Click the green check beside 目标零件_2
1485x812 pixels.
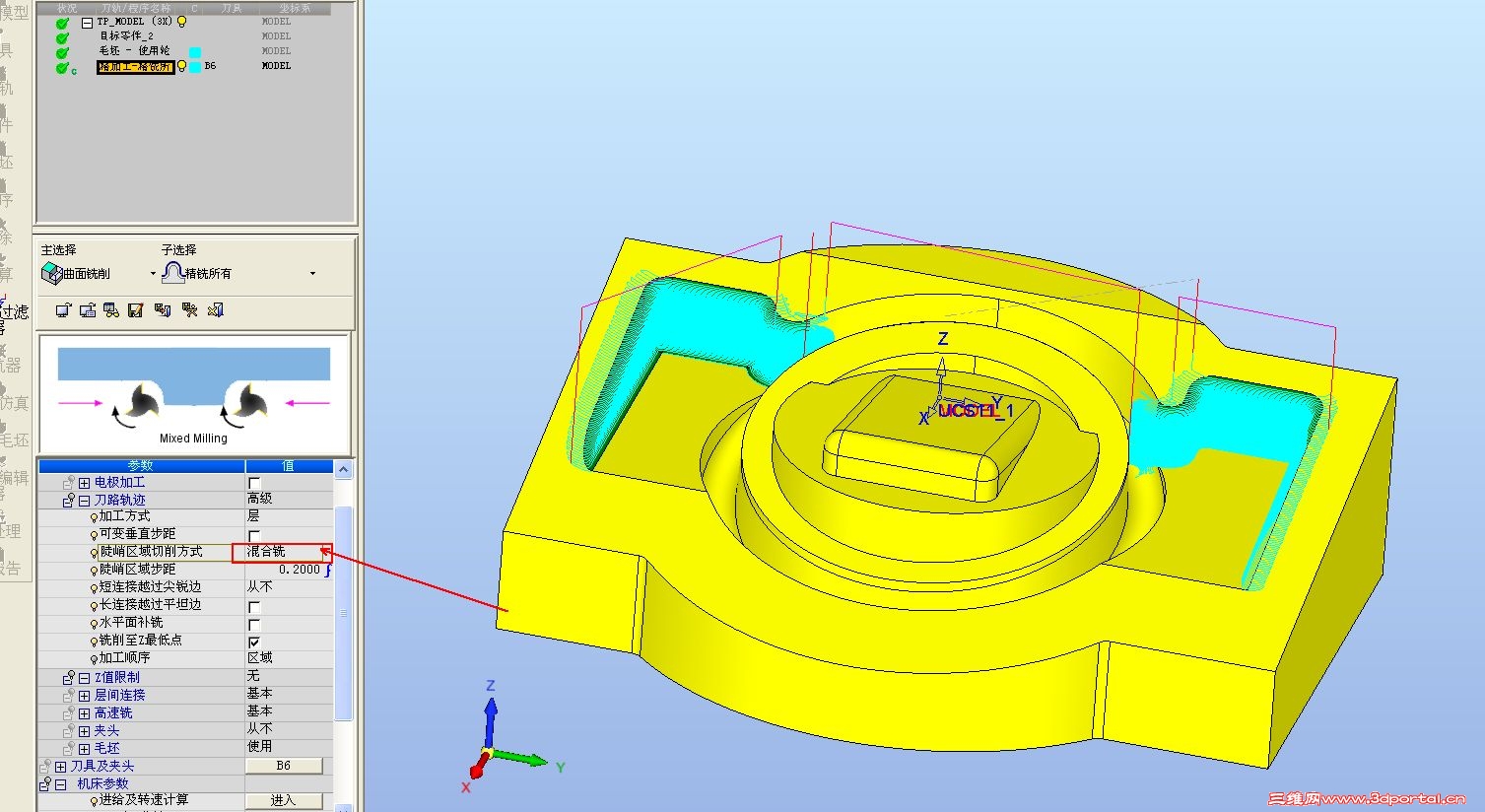coord(63,37)
